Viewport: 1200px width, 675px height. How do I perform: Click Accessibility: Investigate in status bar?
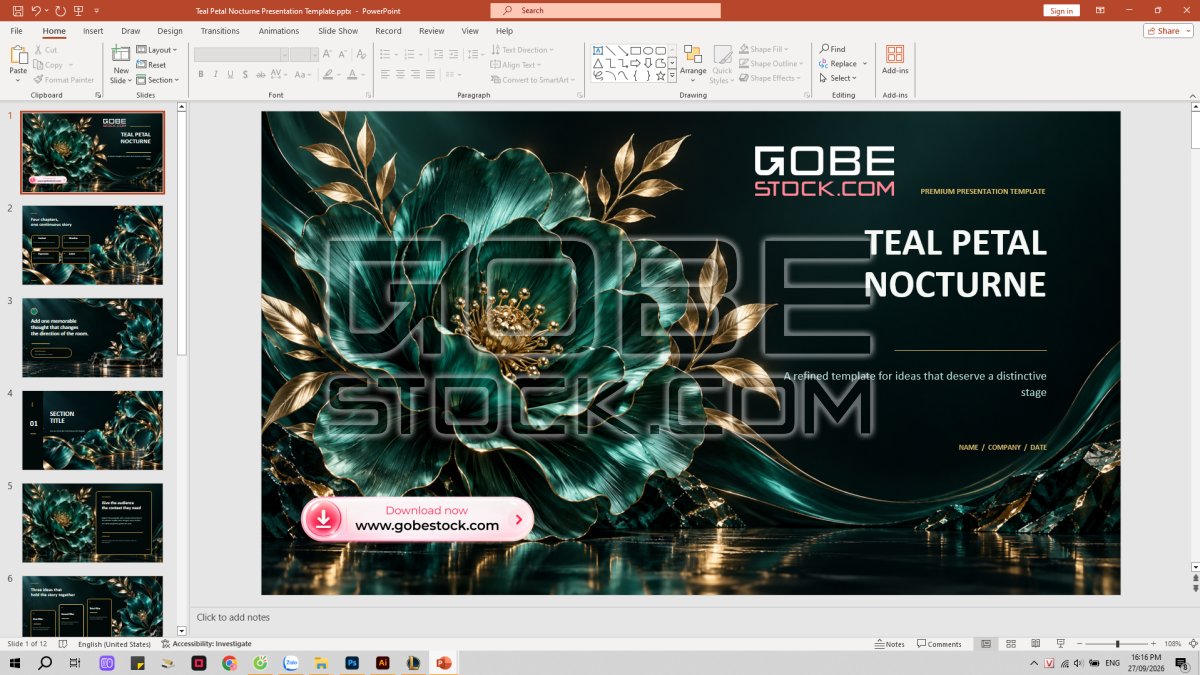[207, 644]
